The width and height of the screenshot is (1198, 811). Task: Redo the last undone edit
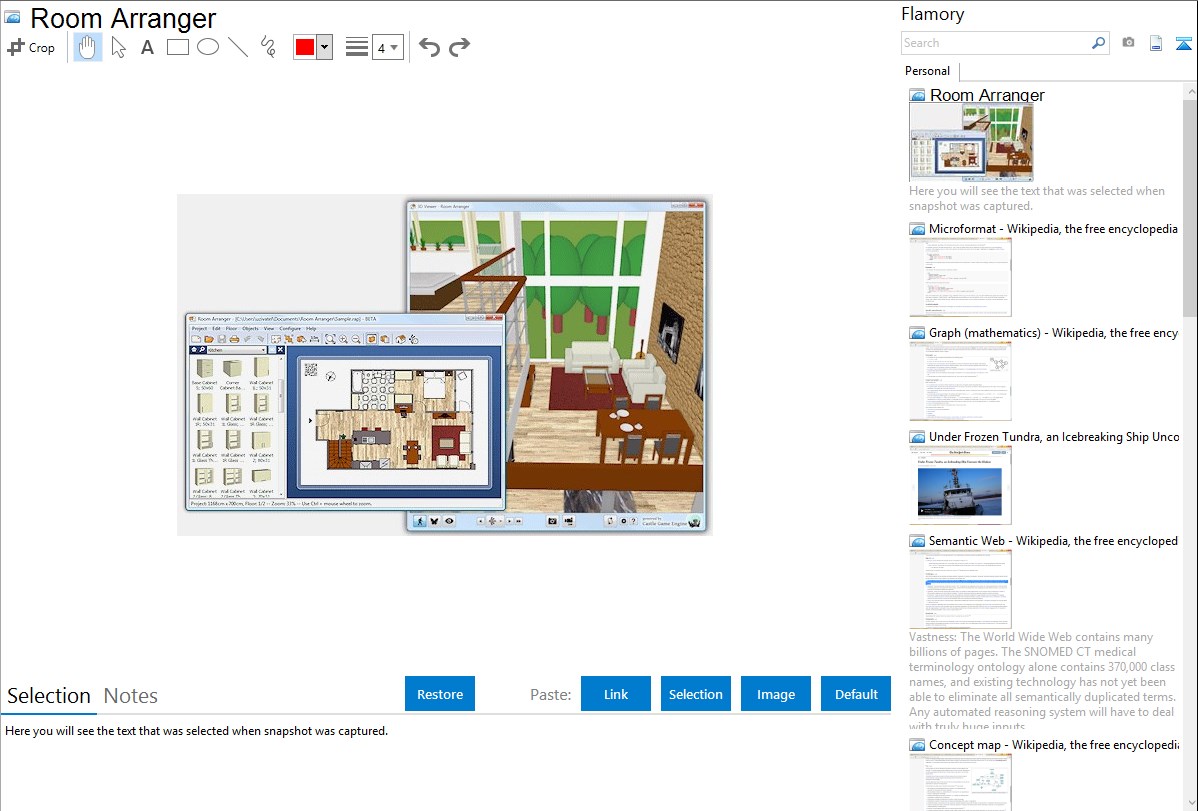pos(460,47)
